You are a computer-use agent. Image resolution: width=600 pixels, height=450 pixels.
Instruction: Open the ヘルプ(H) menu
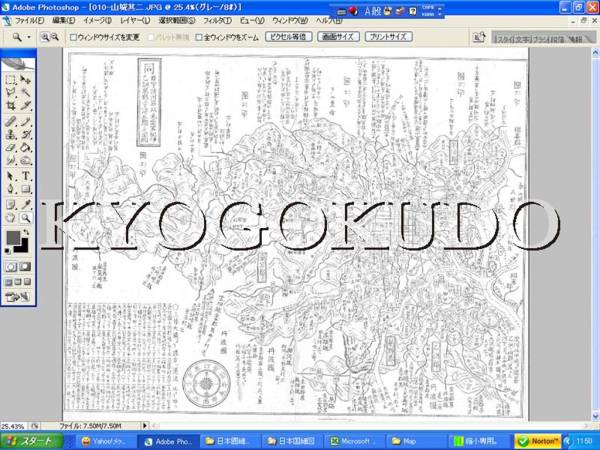[x=329, y=21]
